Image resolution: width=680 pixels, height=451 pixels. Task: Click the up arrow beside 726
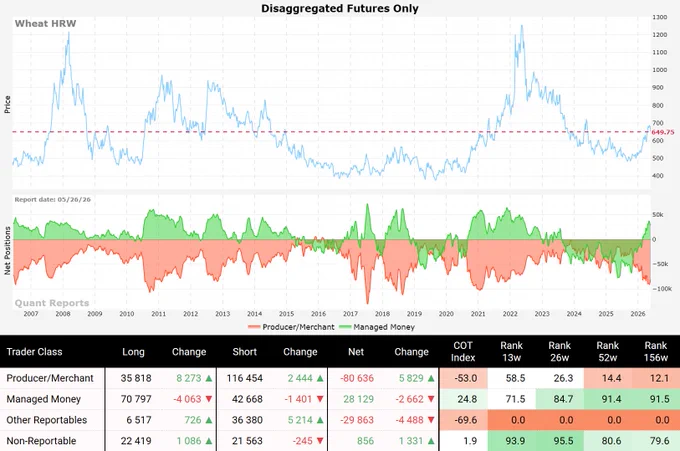(x=209, y=420)
